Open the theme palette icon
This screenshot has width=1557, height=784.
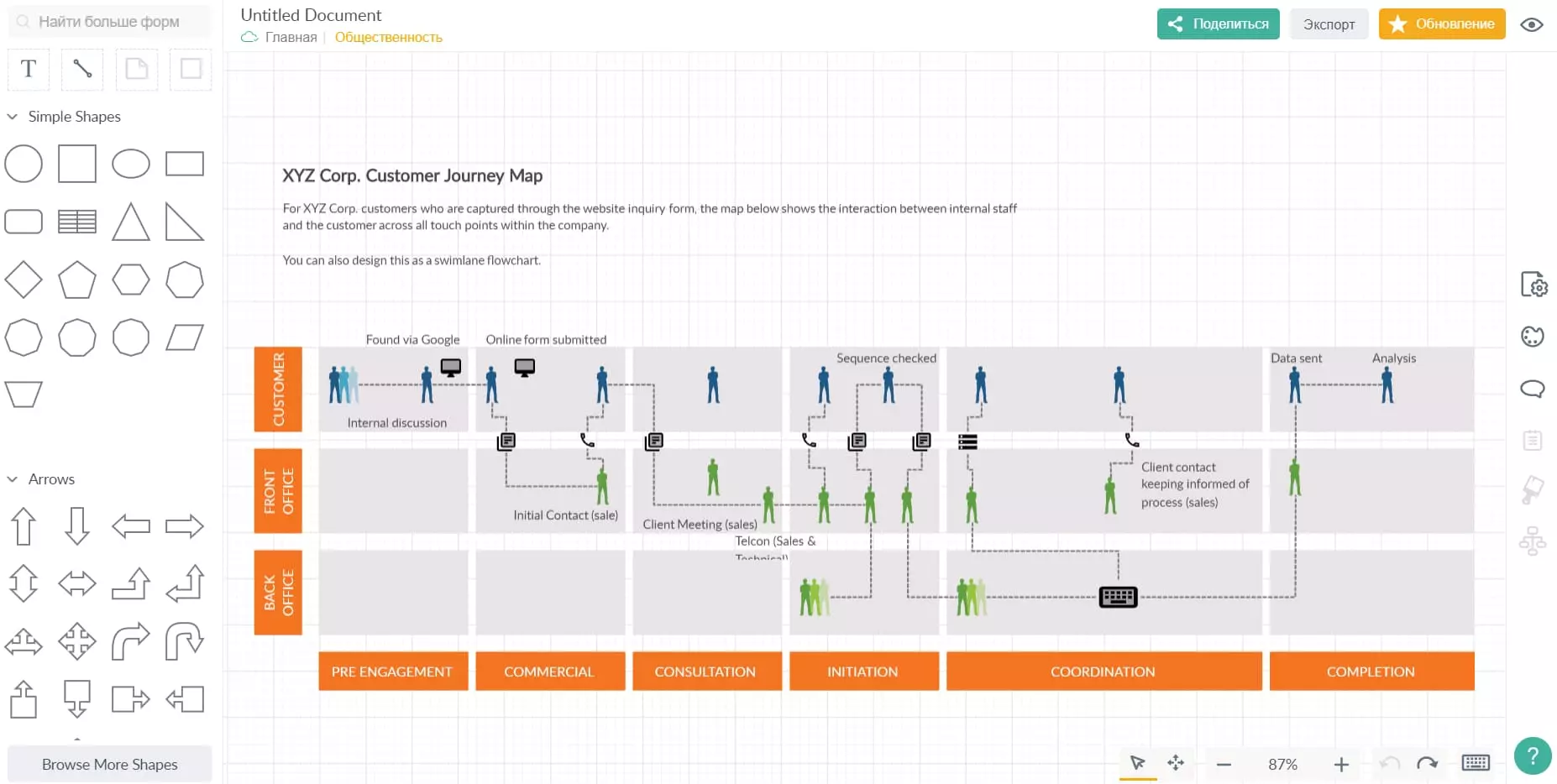point(1532,337)
